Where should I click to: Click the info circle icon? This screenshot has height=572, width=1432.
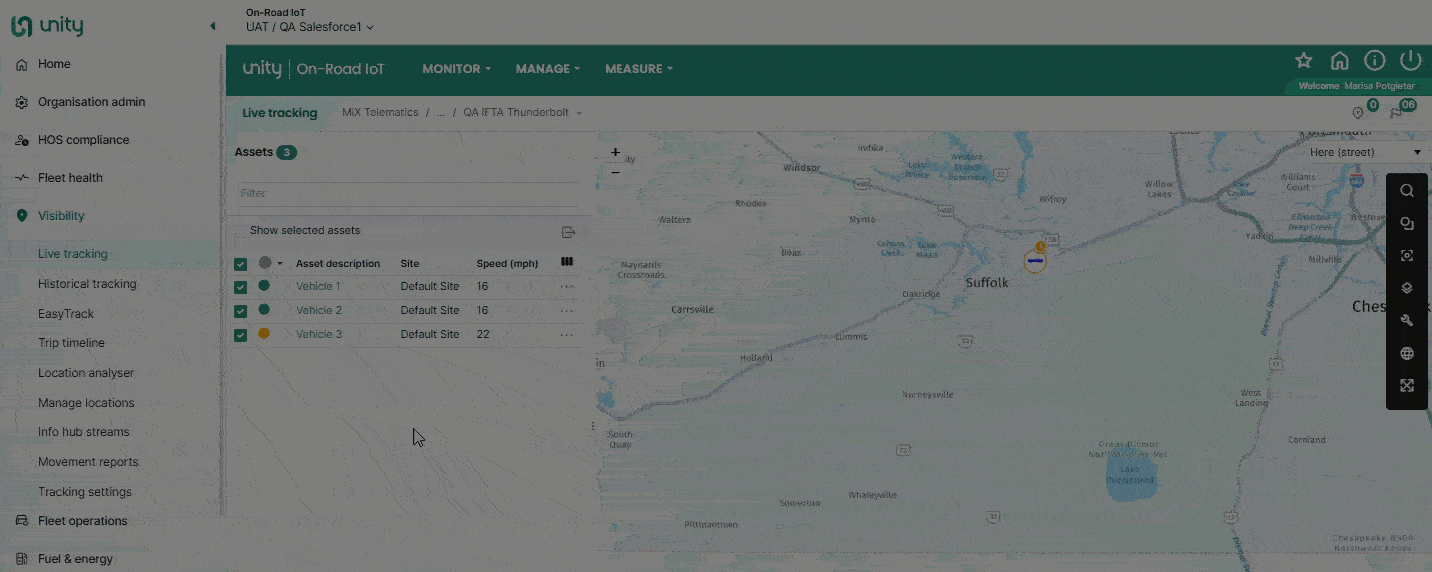pos(1375,61)
